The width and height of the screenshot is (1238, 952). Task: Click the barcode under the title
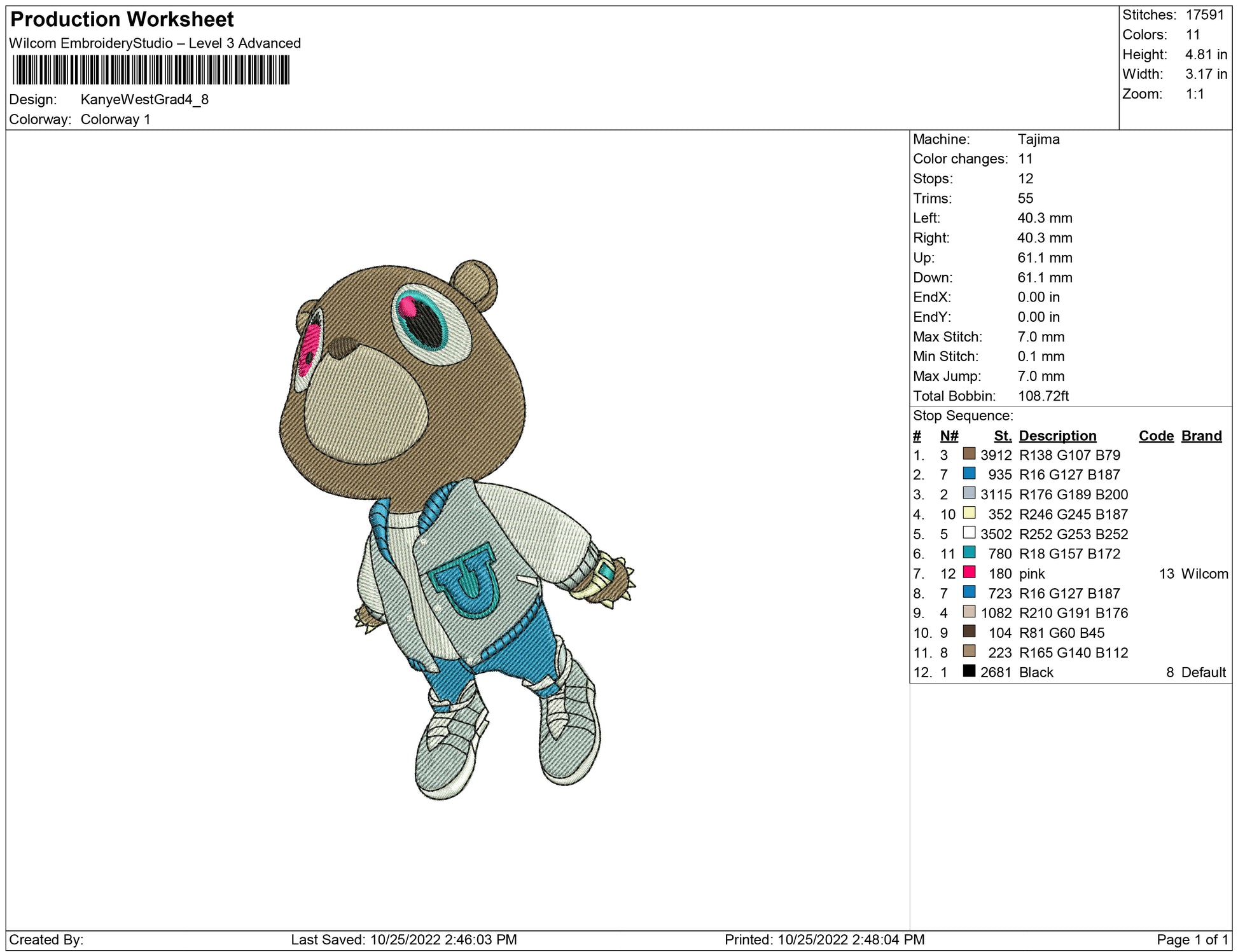[151, 70]
